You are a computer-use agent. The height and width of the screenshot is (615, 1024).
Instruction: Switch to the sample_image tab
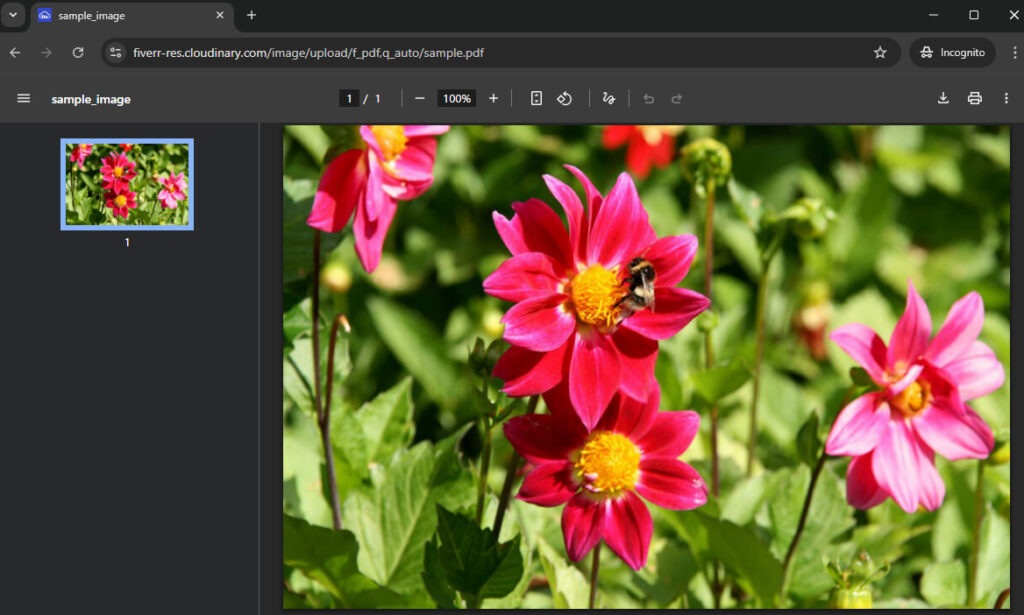point(120,15)
